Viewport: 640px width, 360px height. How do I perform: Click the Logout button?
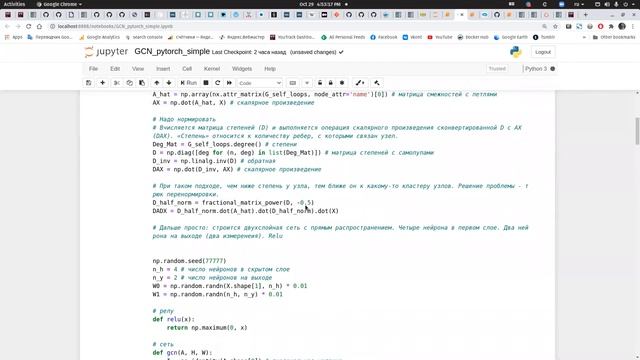[543, 52]
